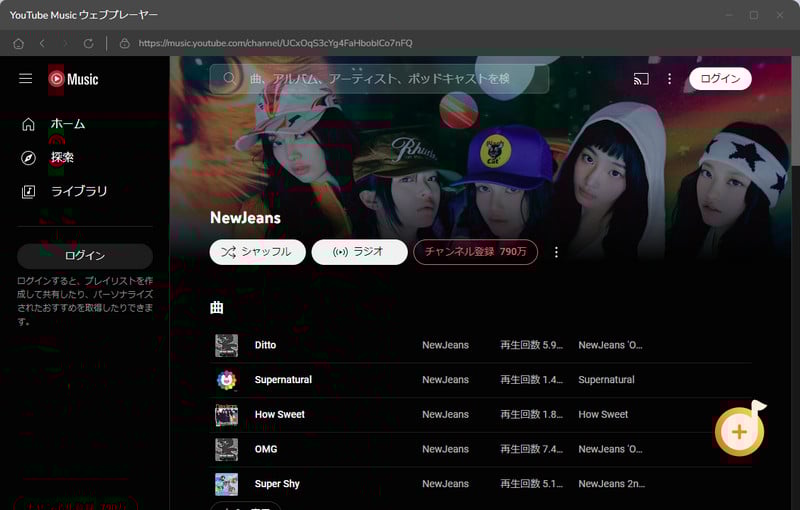Click the 再生回数 7.4... play count
This screenshot has height=510, width=800.
click(x=531, y=449)
